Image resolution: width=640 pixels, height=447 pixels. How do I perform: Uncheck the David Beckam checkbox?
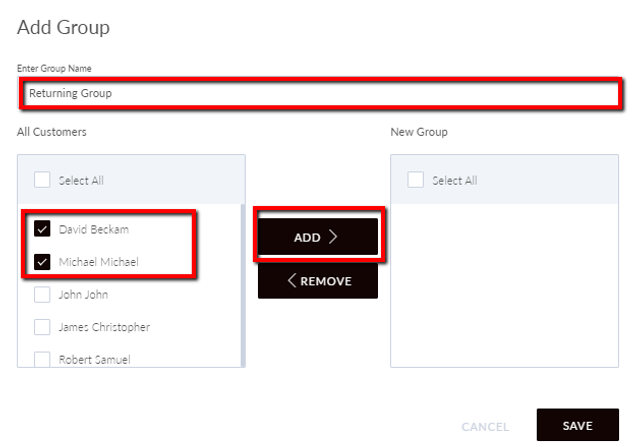42,229
